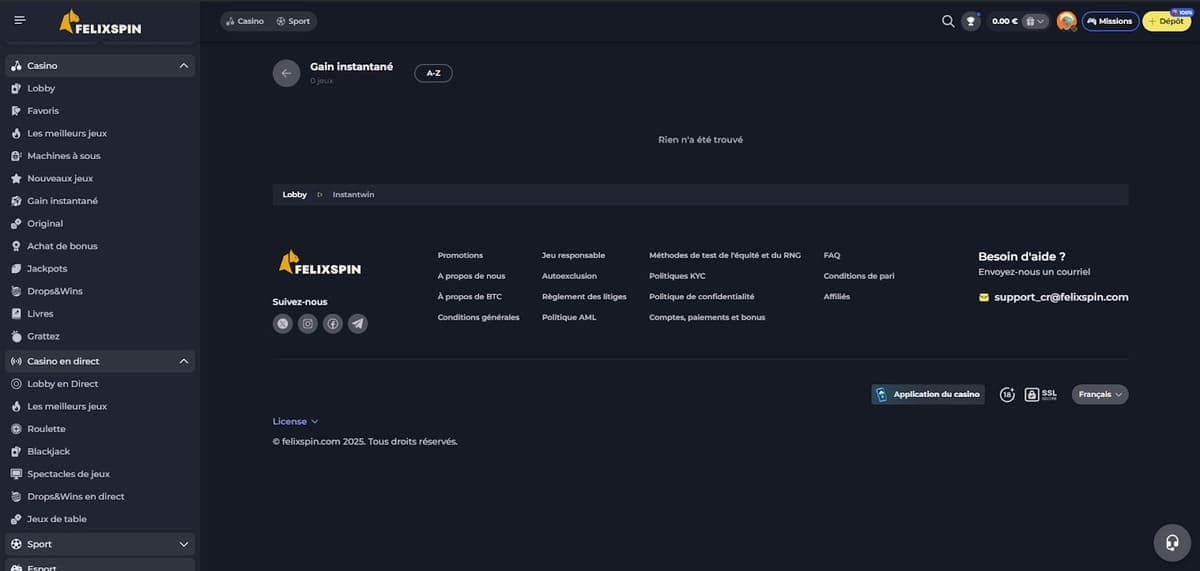Click support_cr@felixspin.com email link

pos(1061,297)
